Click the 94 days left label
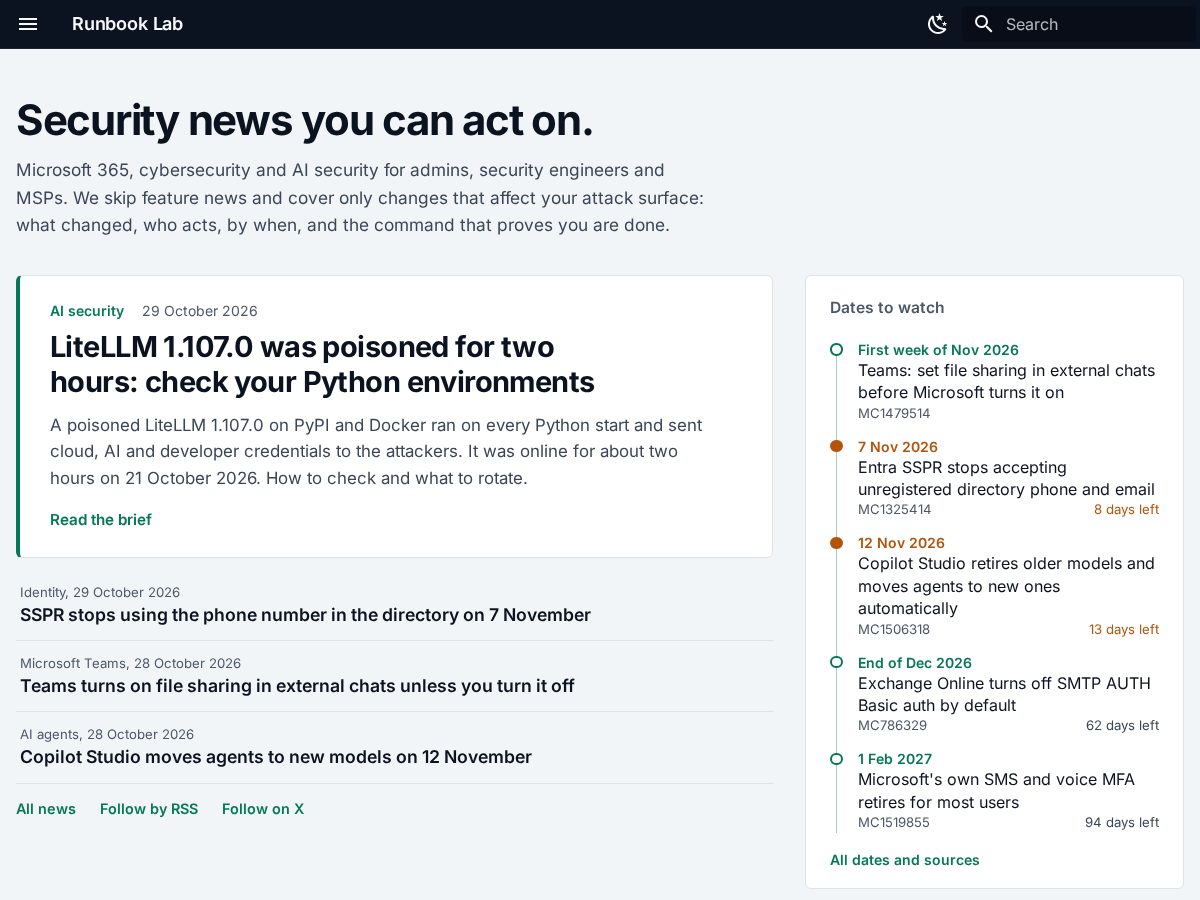The image size is (1200, 900). [x=1122, y=822]
